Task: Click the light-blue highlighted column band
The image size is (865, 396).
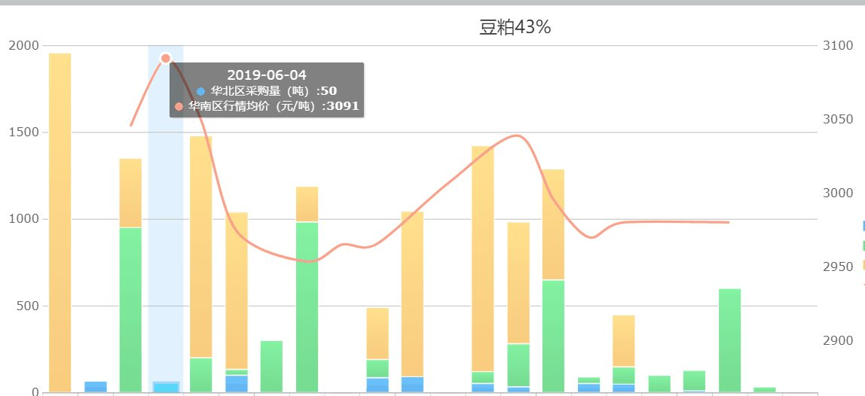Action: (165, 220)
